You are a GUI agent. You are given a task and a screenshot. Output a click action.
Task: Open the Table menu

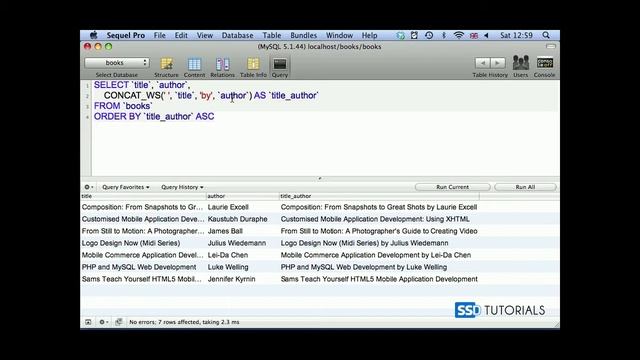(271, 35)
